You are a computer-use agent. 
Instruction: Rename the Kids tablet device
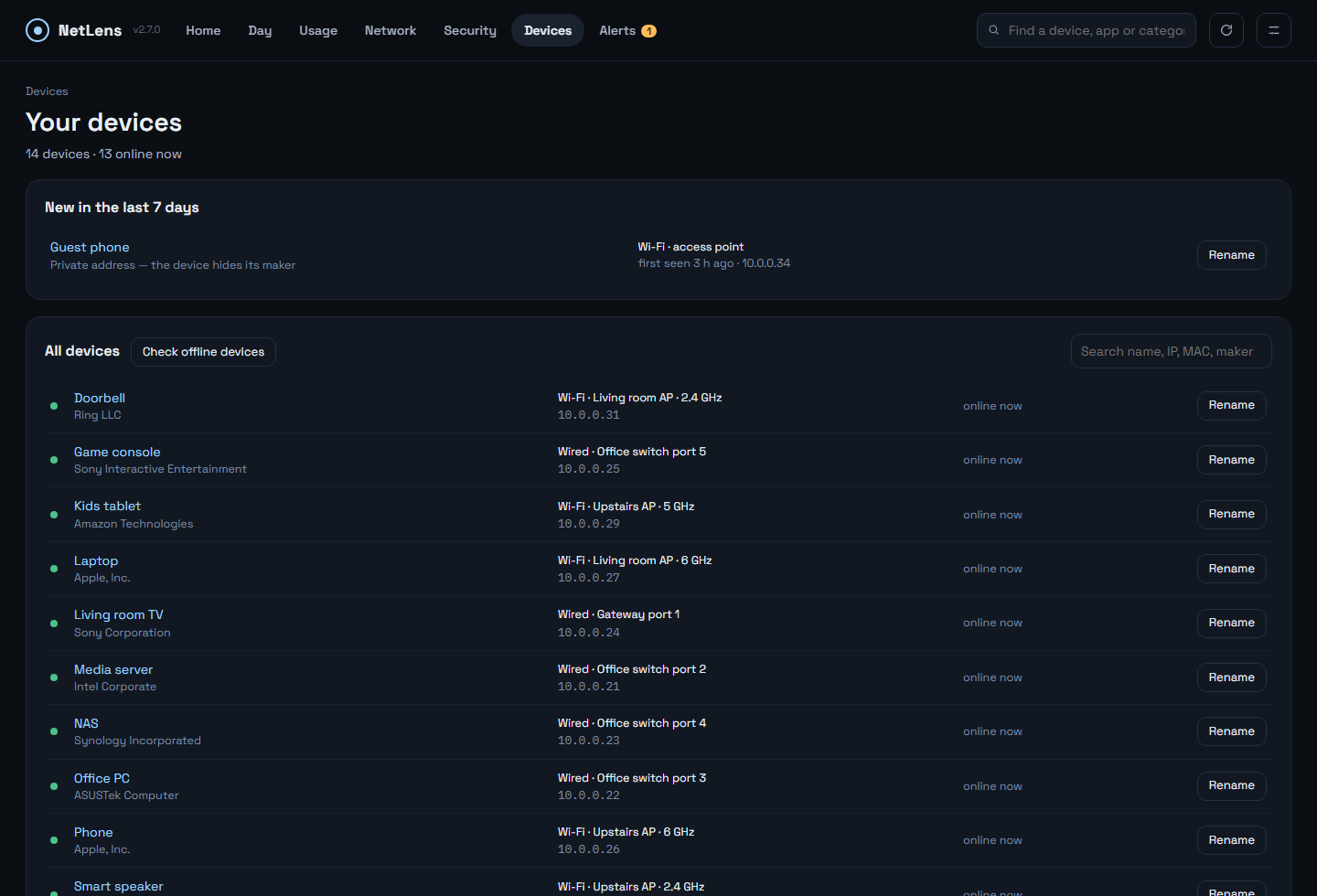[x=1231, y=514]
